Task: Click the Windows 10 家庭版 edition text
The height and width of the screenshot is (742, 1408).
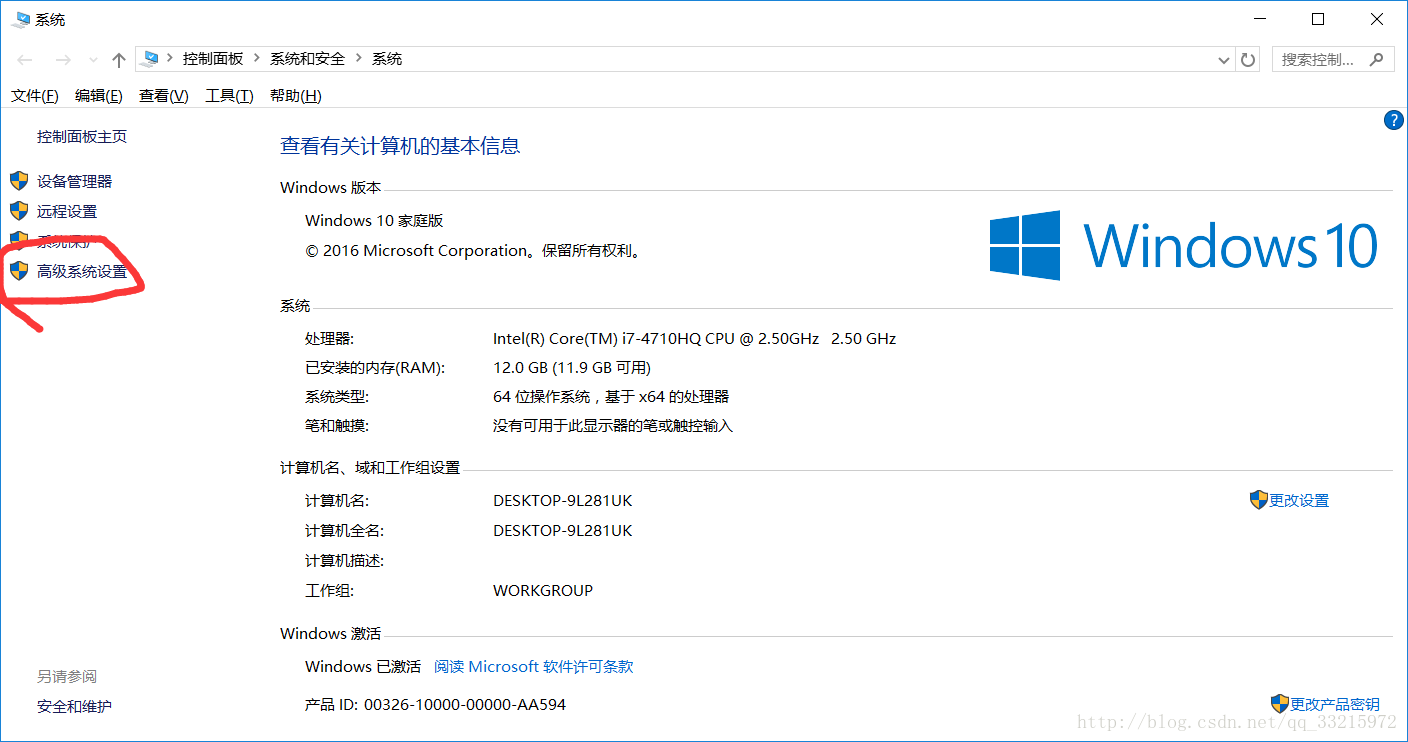Action: 374,221
